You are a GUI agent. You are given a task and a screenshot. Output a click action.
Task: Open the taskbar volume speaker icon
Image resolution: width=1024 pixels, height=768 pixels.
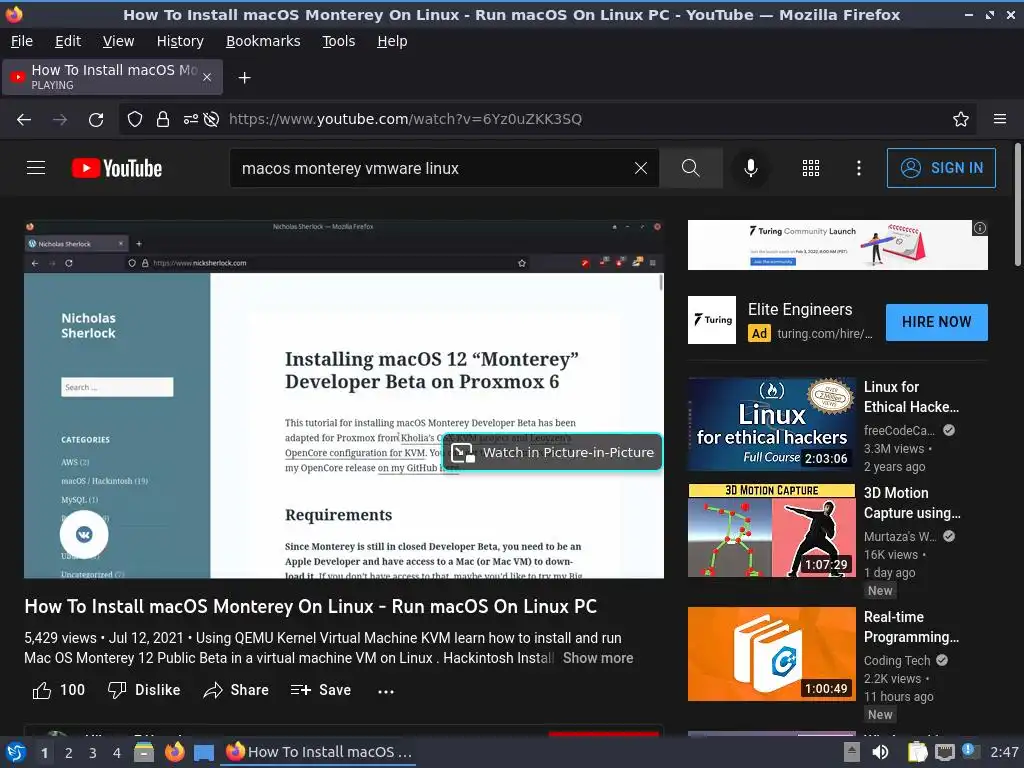[x=880, y=752]
